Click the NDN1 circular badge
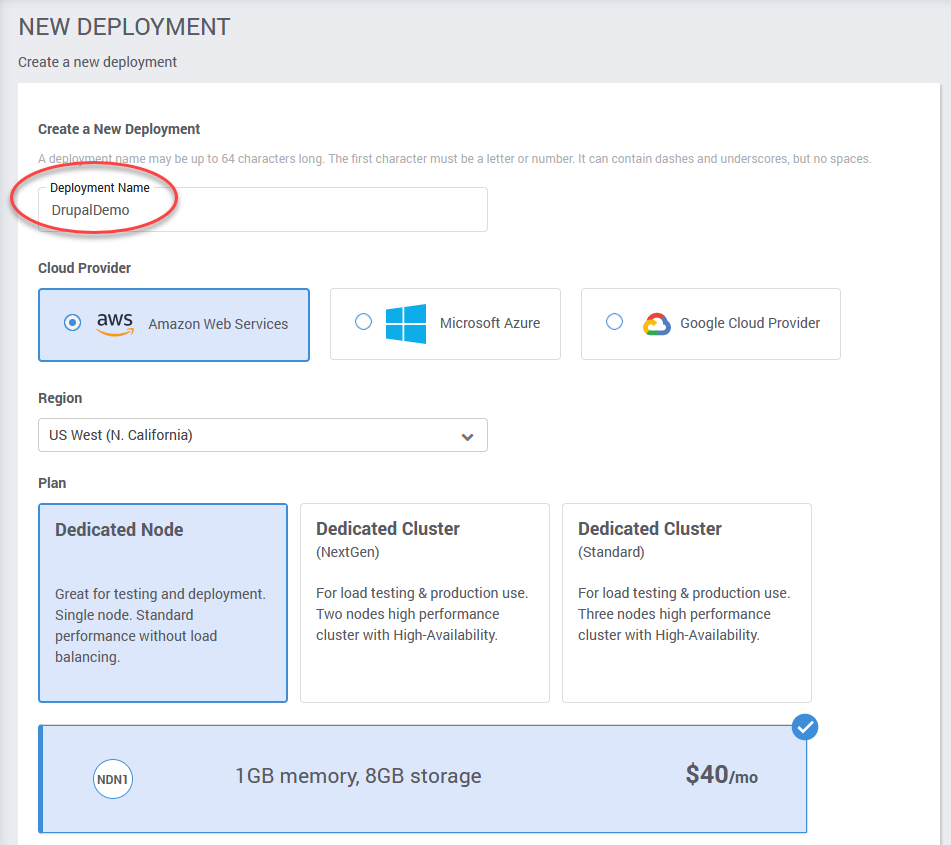Image resolution: width=951 pixels, height=845 pixels. click(x=113, y=779)
